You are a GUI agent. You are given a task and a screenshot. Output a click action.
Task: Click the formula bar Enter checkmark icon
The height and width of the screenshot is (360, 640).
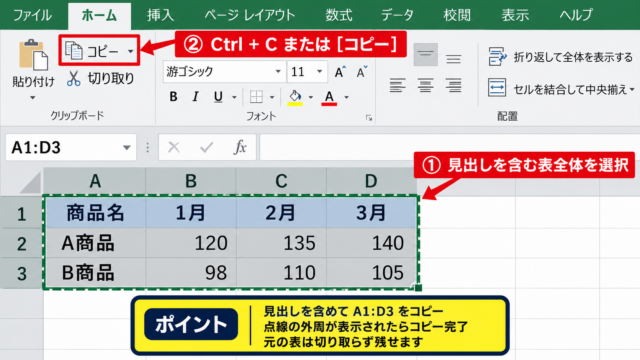[207, 147]
